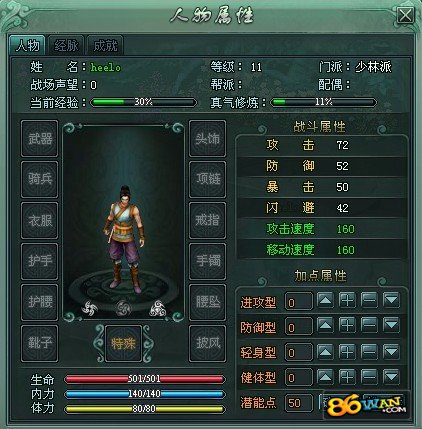Image resolution: width=422 pixels, height=429 pixels.
Task: Click the 衣服 clothing equipment slot
Action: coord(40,220)
